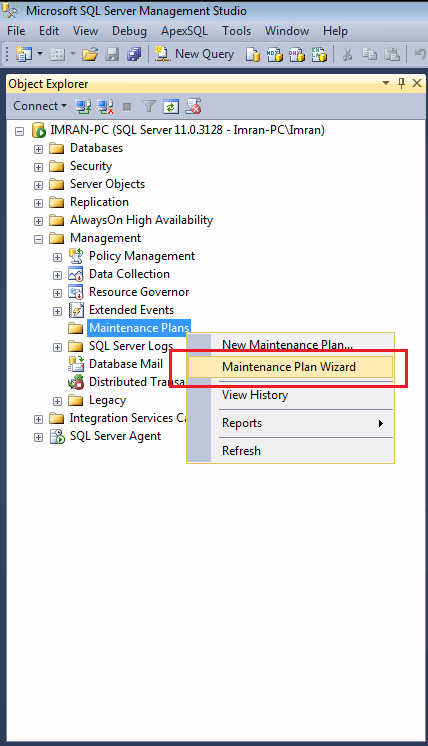Open the Help menu
This screenshot has width=428, height=746.
point(335,31)
